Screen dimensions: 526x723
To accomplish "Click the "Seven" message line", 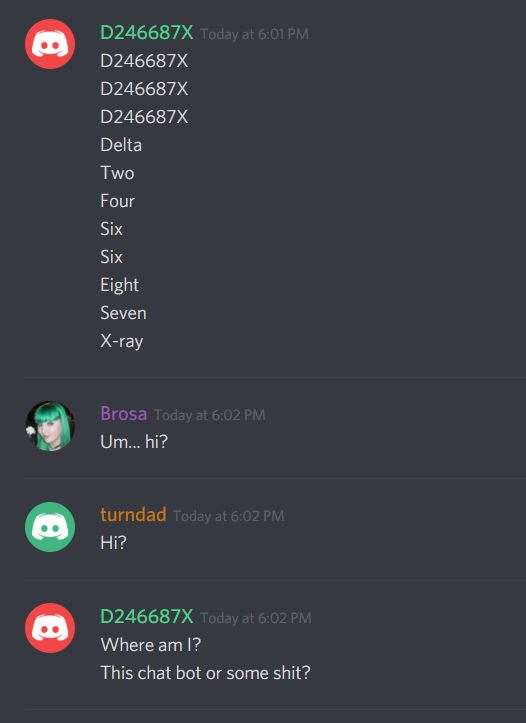I will coord(124,313).
